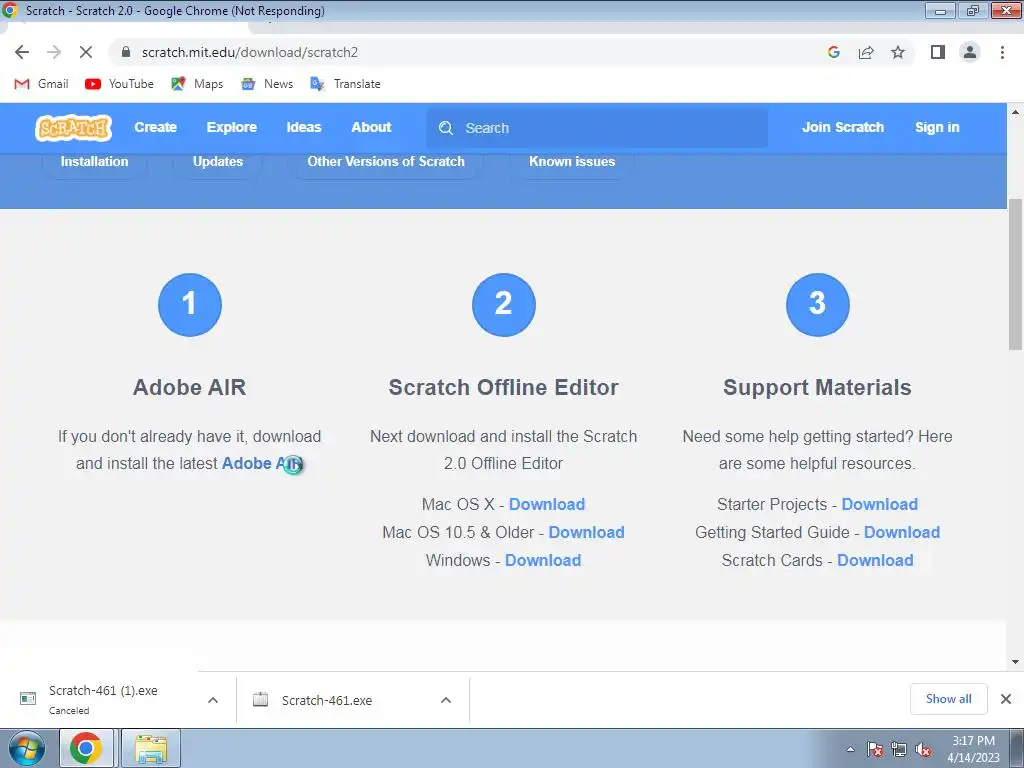Click the search magnifier icon
The width and height of the screenshot is (1024, 768).
point(446,128)
